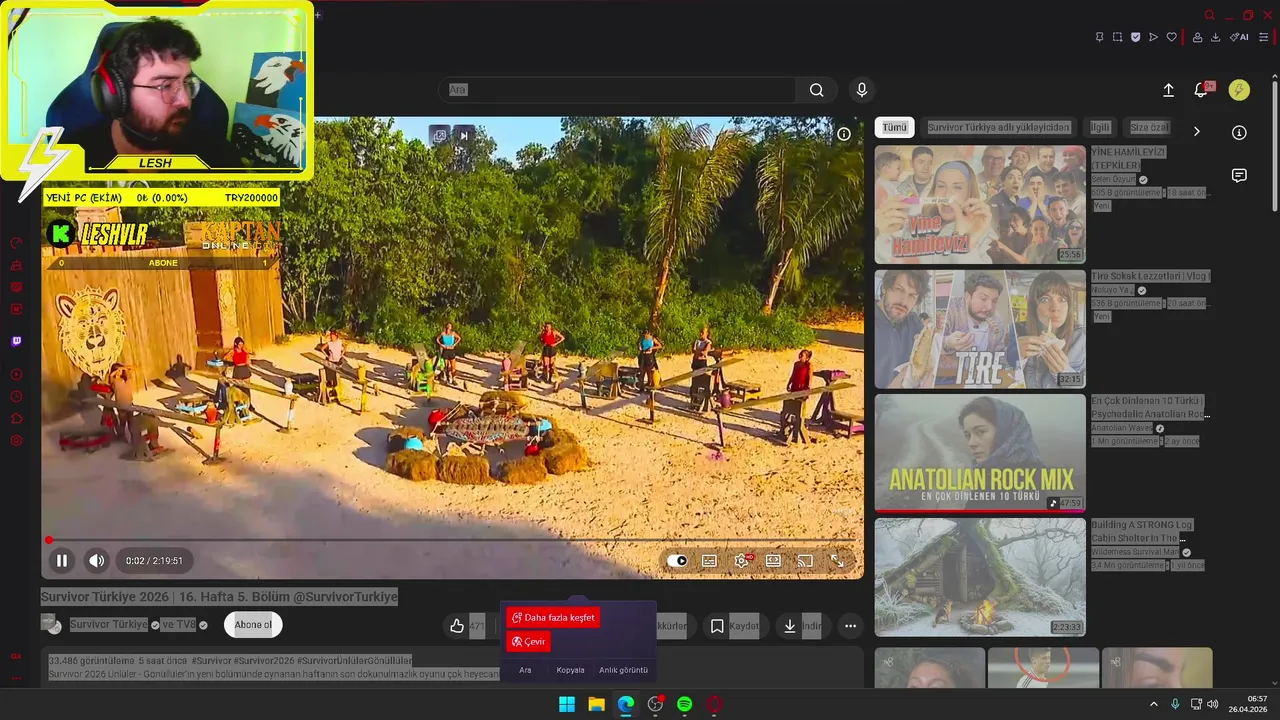Start voice search with microphone

click(x=862, y=90)
